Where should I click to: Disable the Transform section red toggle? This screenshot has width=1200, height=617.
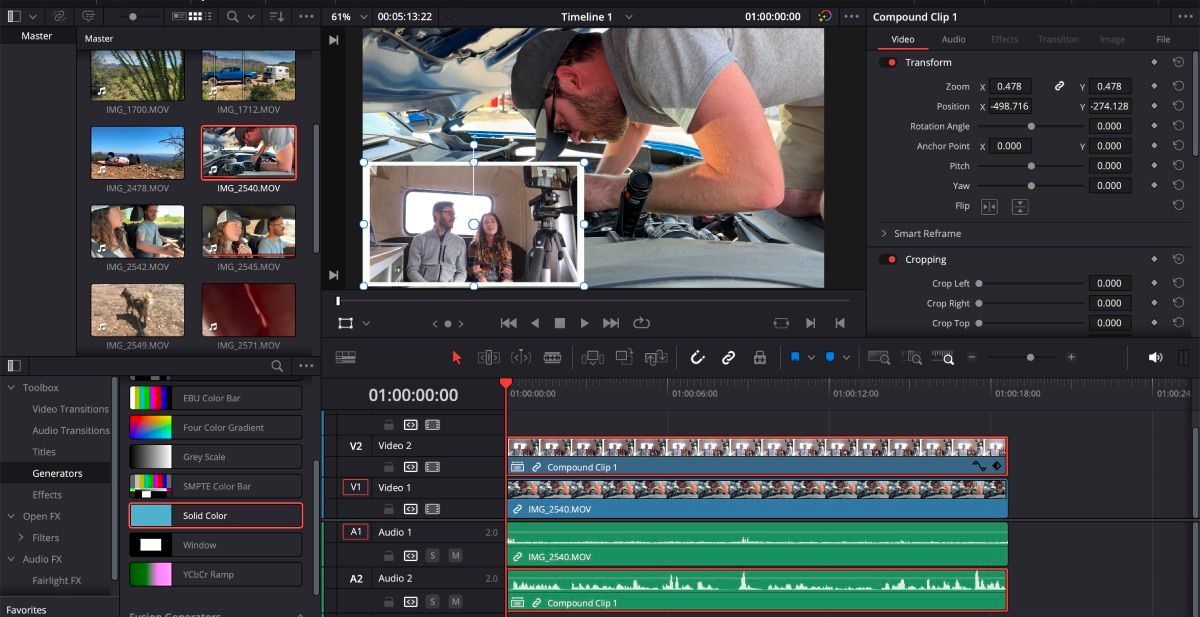click(889, 62)
